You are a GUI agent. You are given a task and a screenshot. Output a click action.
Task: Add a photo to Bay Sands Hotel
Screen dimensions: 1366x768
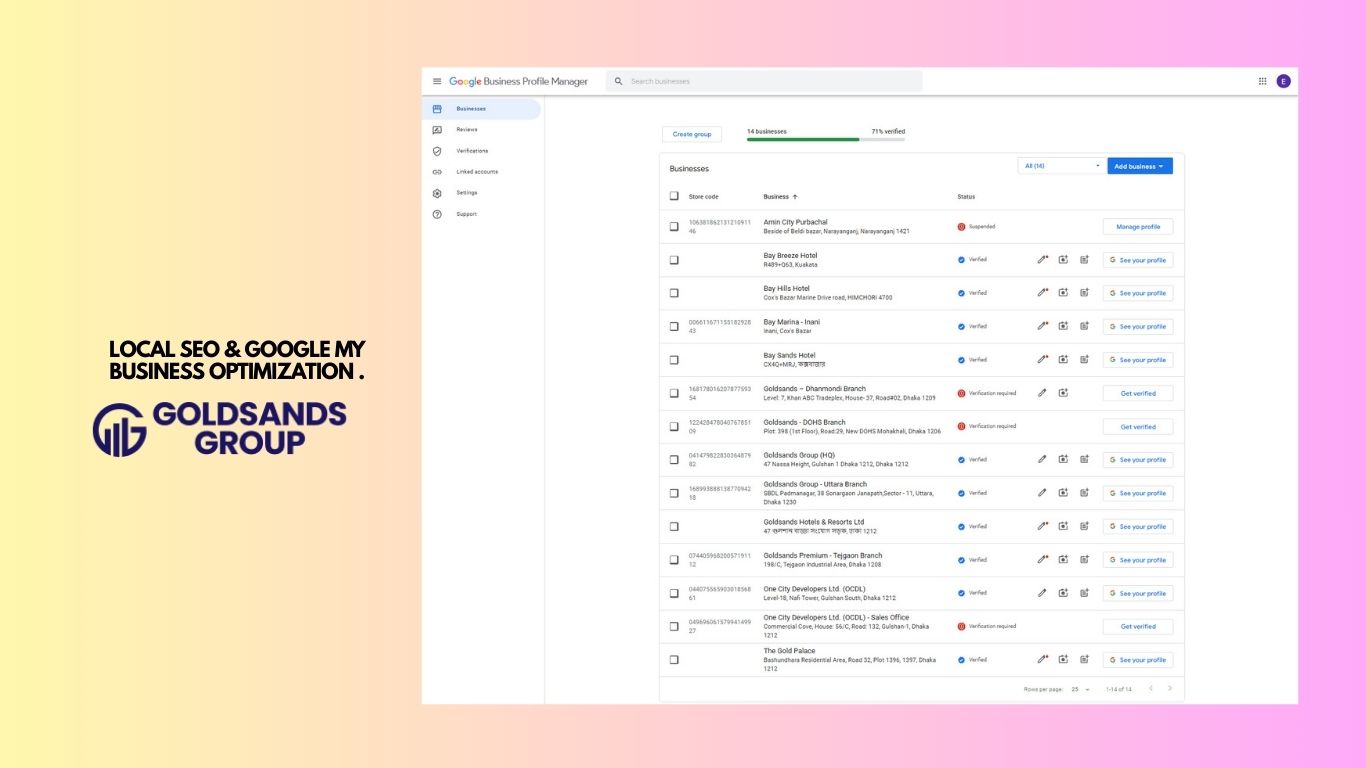[x=1063, y=360]
